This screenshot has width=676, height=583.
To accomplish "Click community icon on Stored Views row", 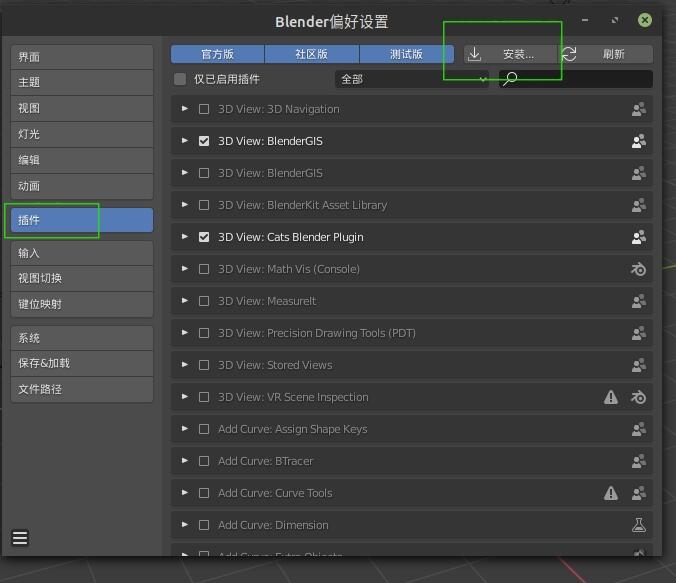I will [x=638, y=365].
